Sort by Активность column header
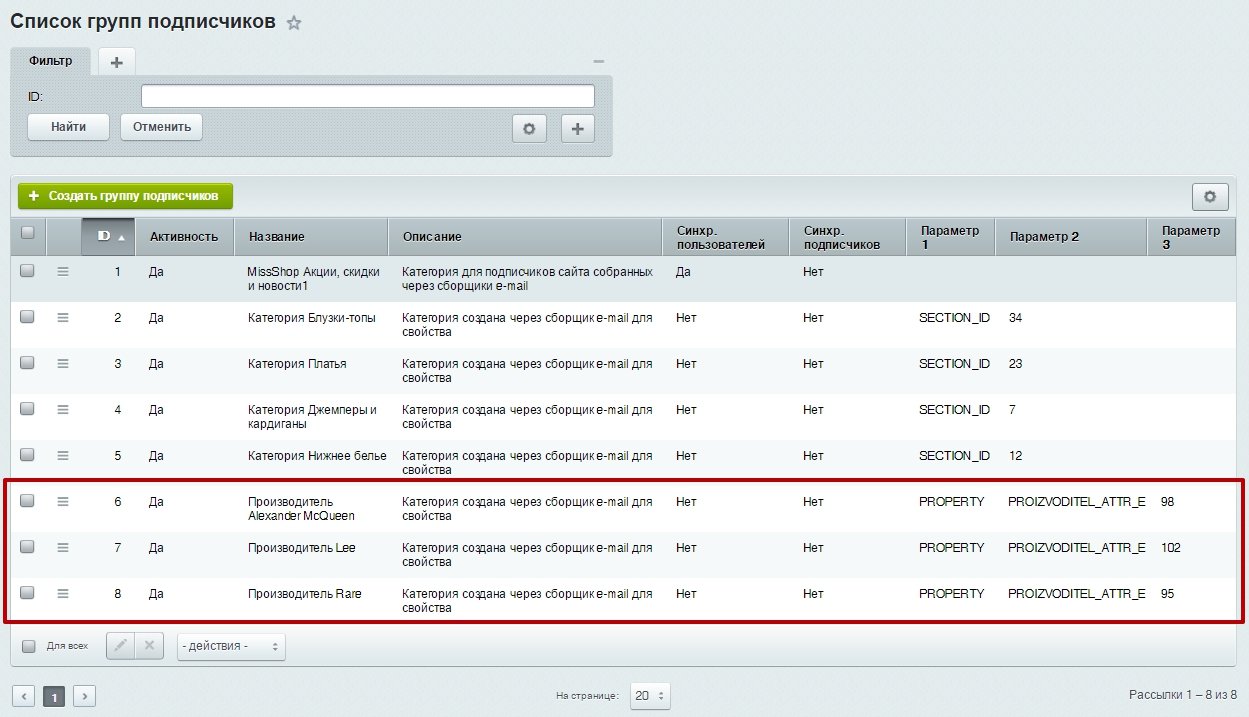 point(184,237)
